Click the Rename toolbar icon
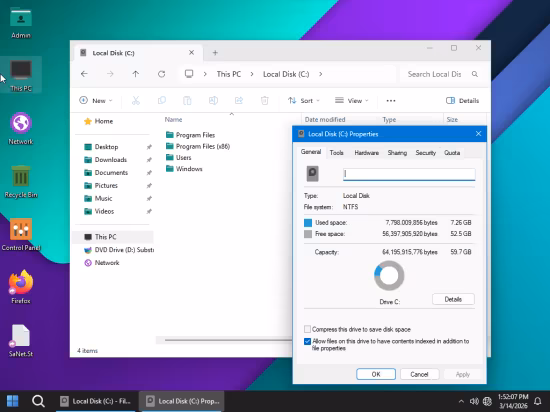This screenshot has height=412, width=550. [x=213, y=101]
